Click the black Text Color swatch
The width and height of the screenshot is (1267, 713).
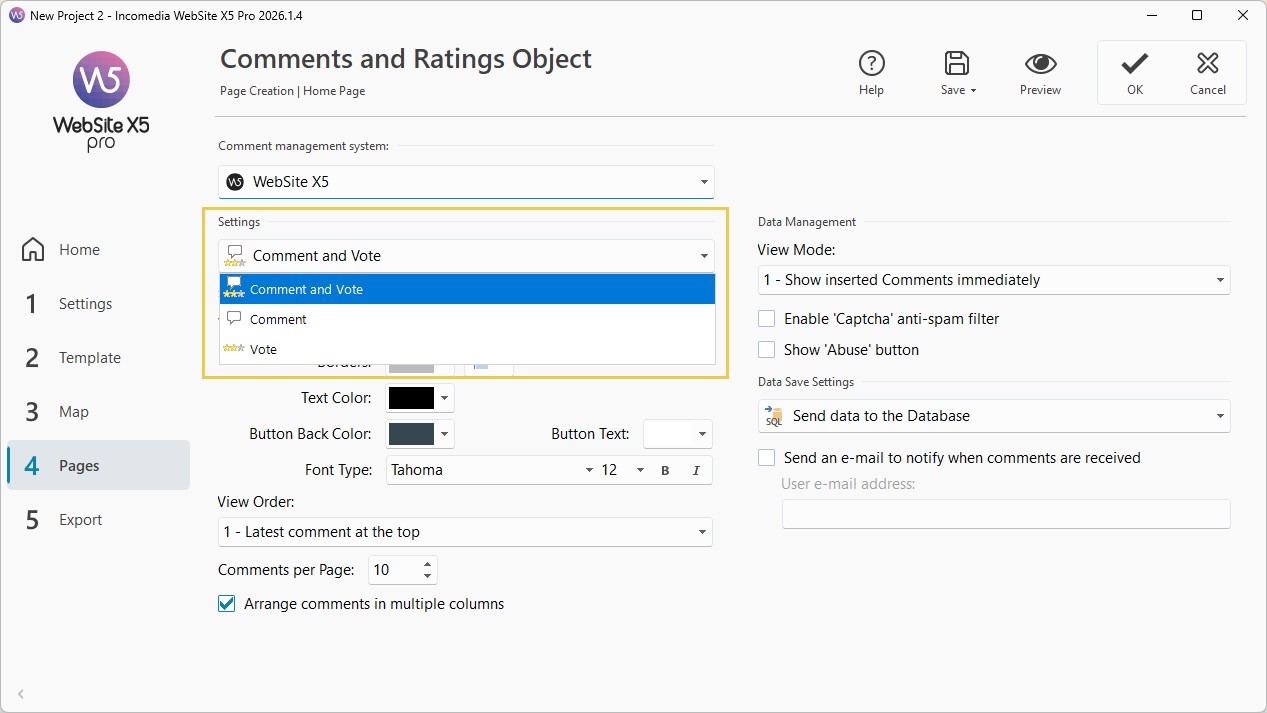coord(411,398)
